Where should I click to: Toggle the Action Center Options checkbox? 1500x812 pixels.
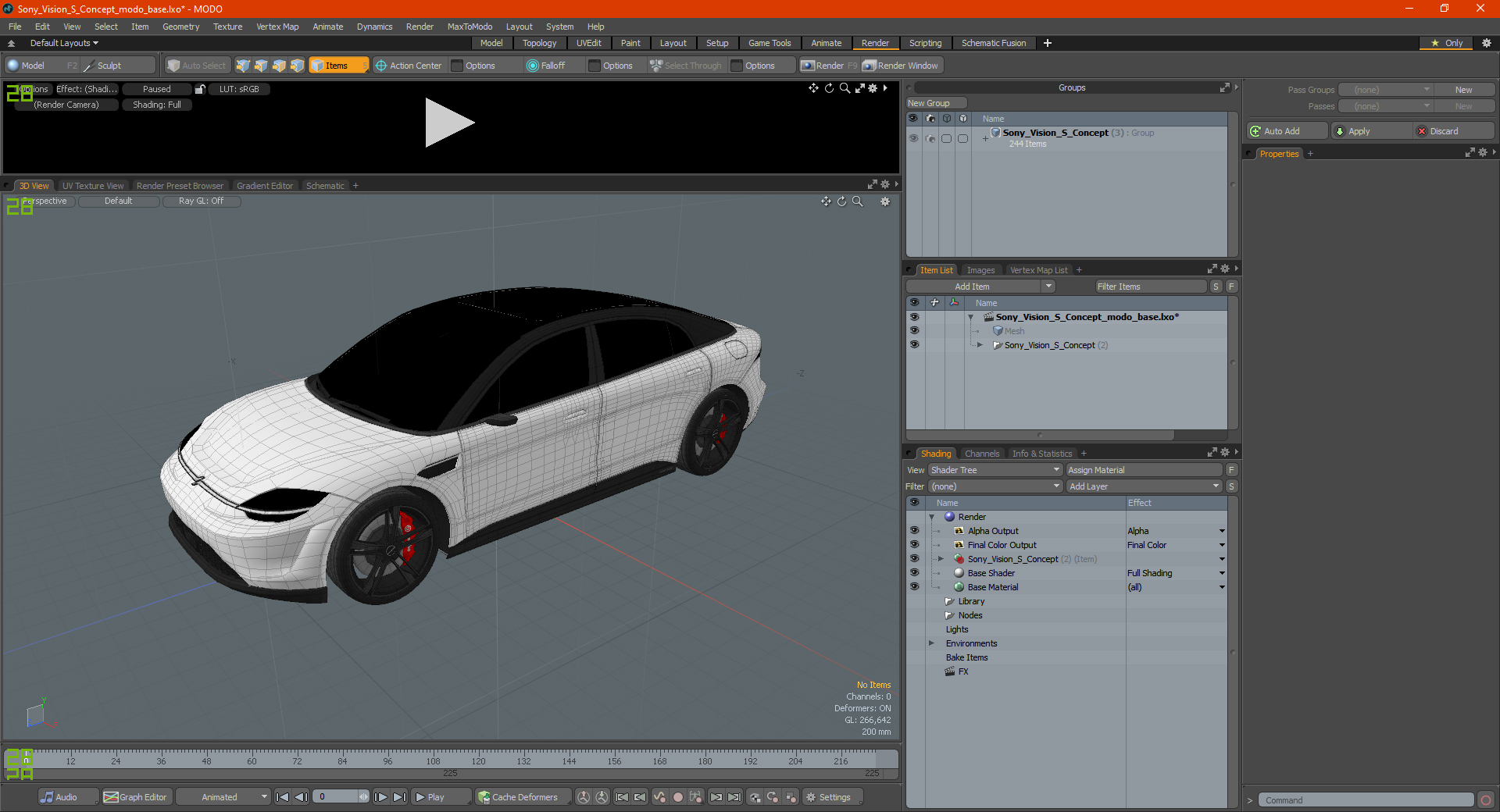point(458,66)
